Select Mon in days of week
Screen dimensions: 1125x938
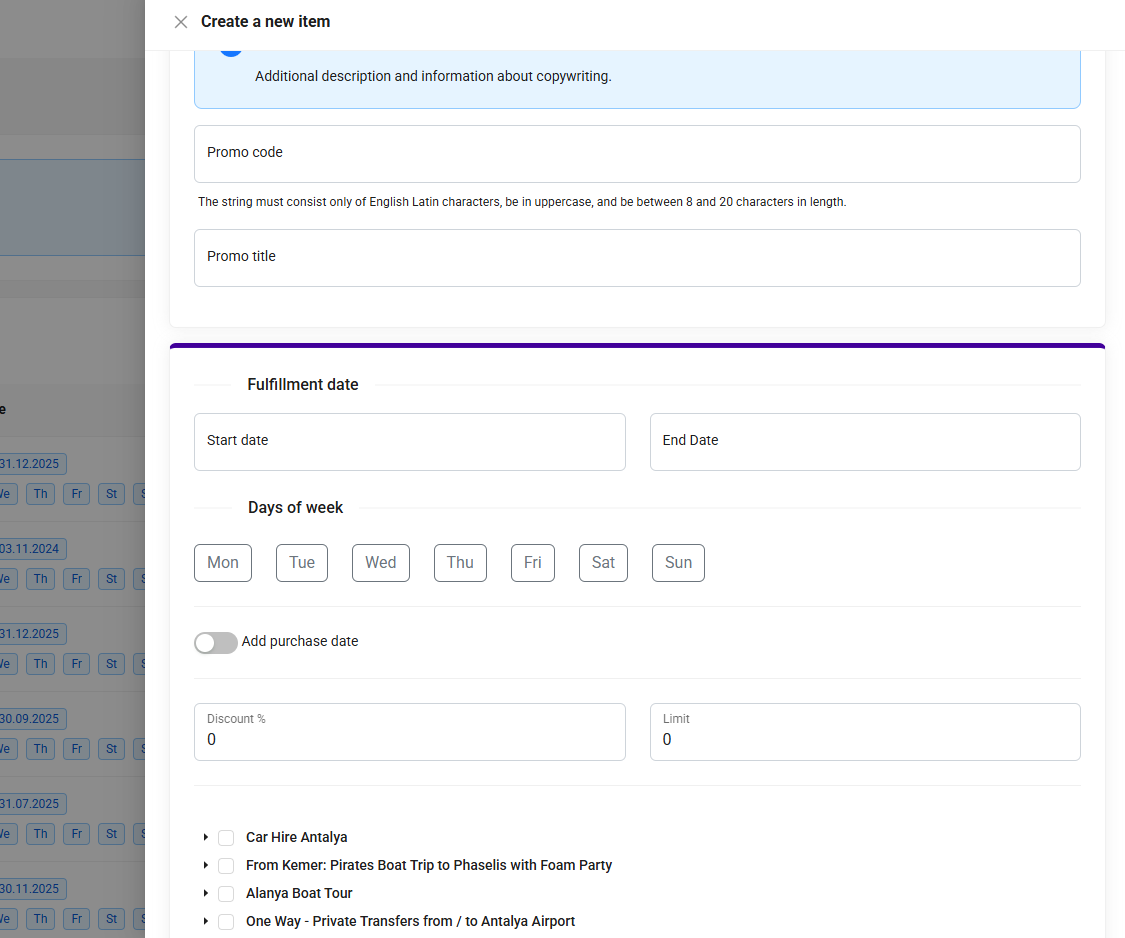[223, 563]
